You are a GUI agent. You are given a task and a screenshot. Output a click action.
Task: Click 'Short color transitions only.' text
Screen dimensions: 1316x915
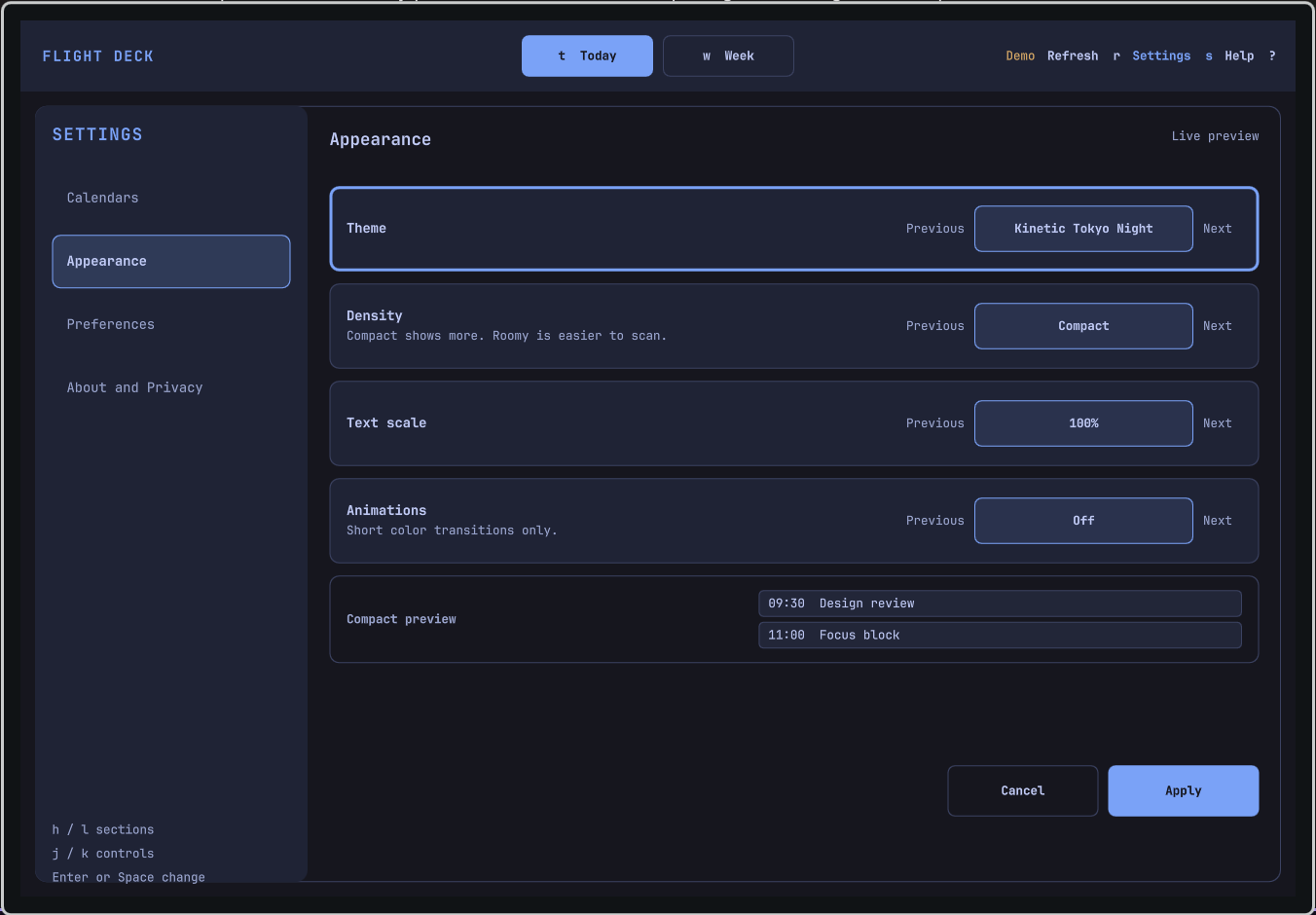pyautogui.click(x=452, y=531)
